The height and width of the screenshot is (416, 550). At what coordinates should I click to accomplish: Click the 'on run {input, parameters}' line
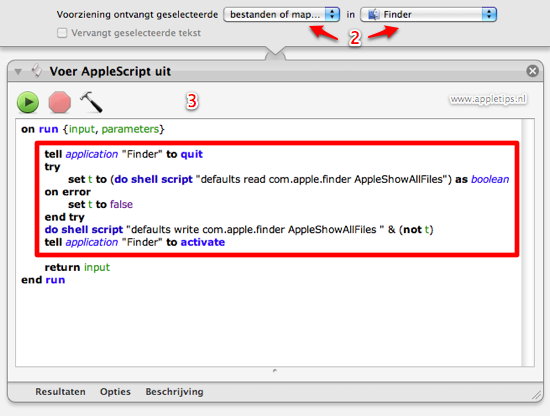pos(93,129)
